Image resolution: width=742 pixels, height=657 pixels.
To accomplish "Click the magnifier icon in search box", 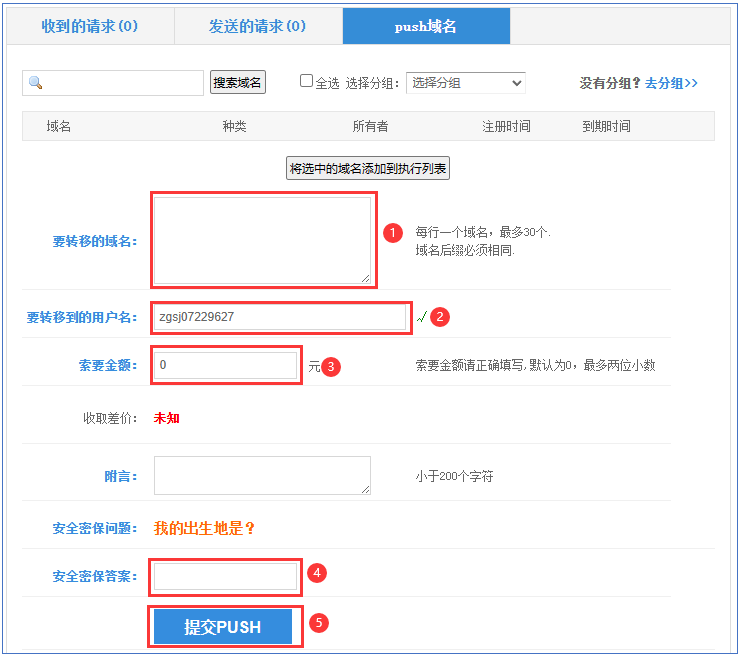I will 35,83.
